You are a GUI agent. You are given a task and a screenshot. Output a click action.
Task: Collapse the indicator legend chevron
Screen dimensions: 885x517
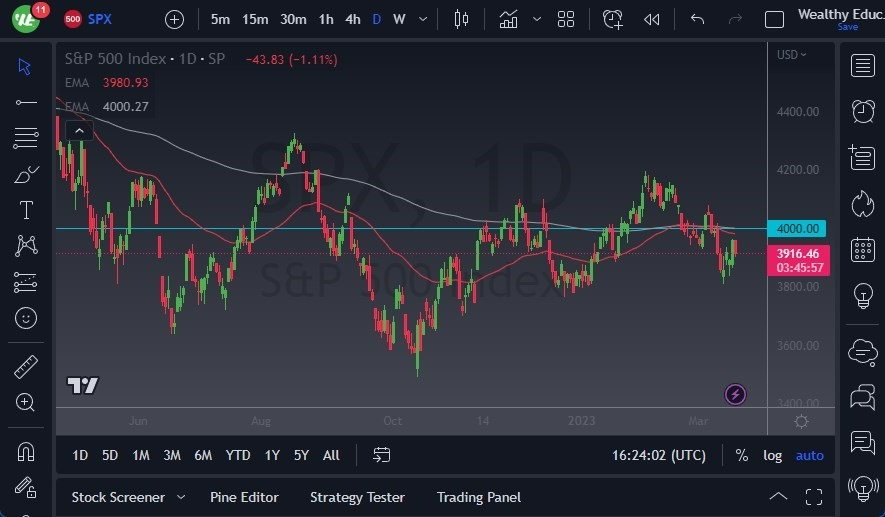80,131
